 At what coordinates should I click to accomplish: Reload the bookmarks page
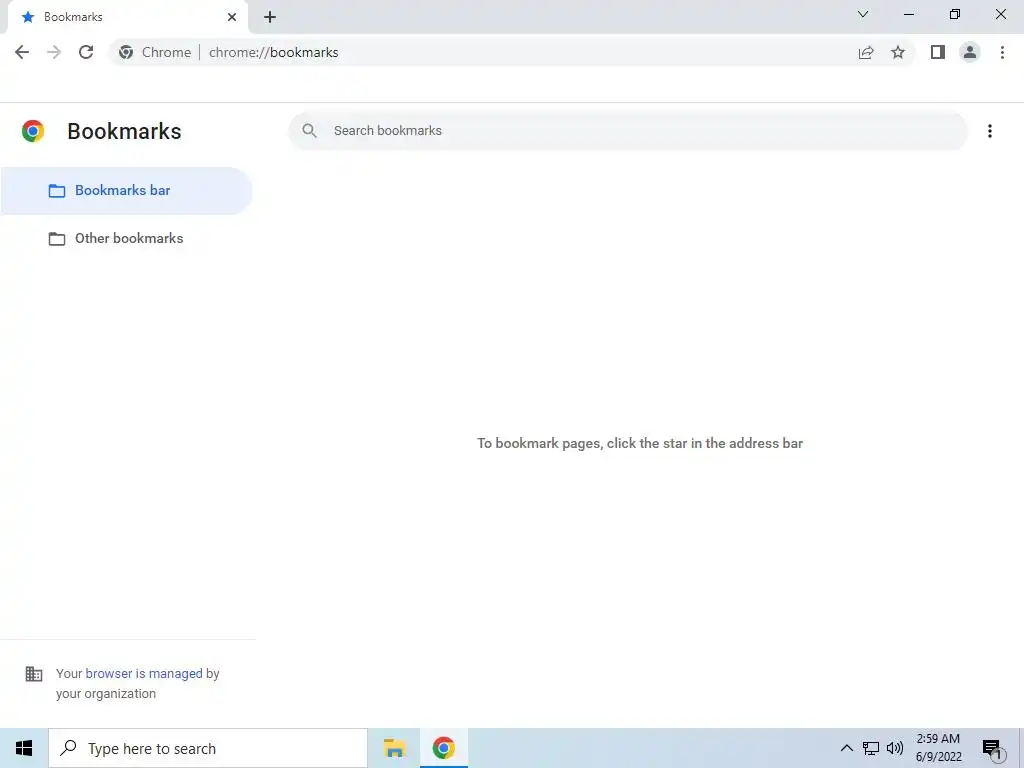pos(86,52)
